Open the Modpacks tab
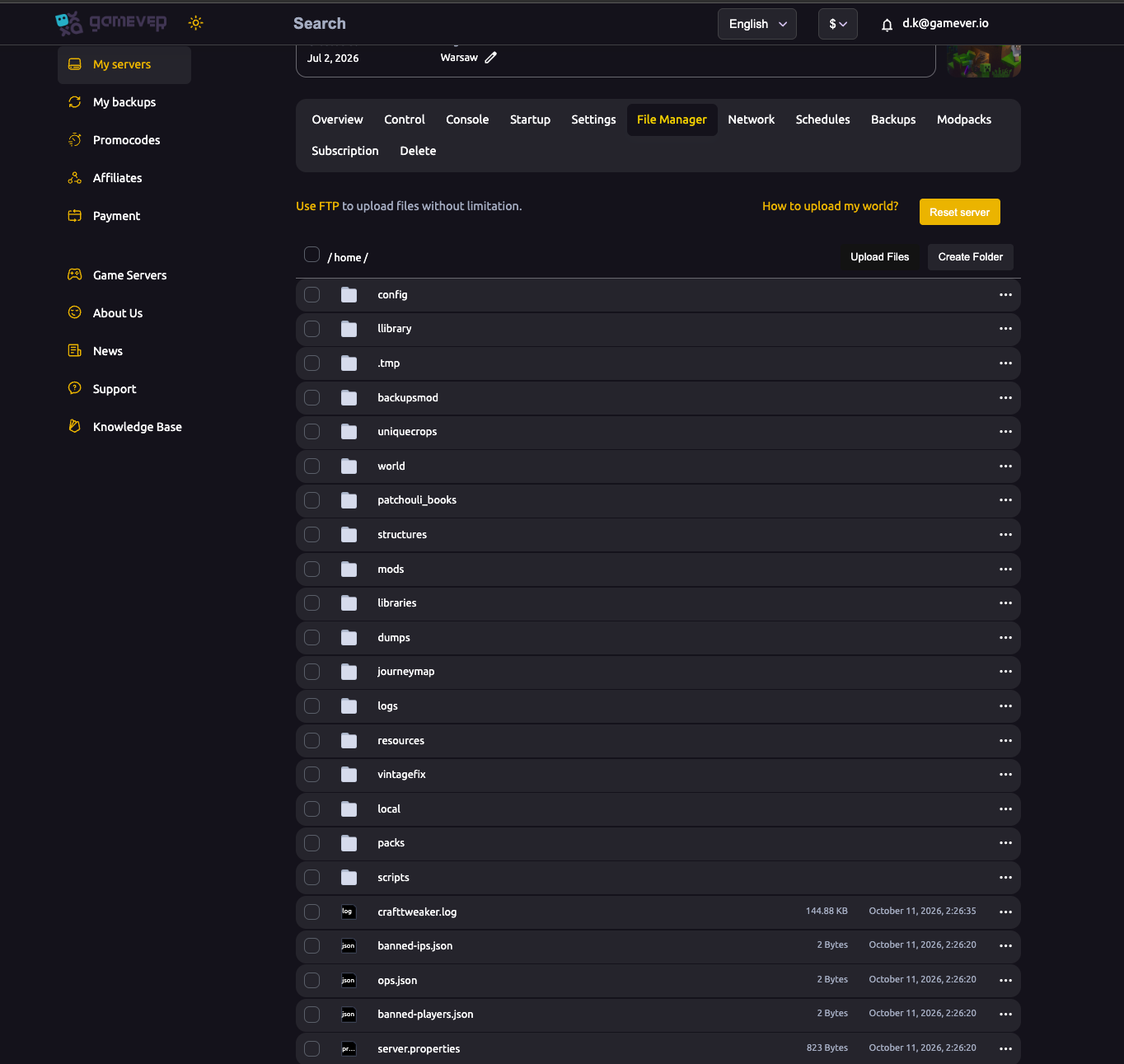The height and width of the screenshot is (1064, 1124). (x=964, y=120)
